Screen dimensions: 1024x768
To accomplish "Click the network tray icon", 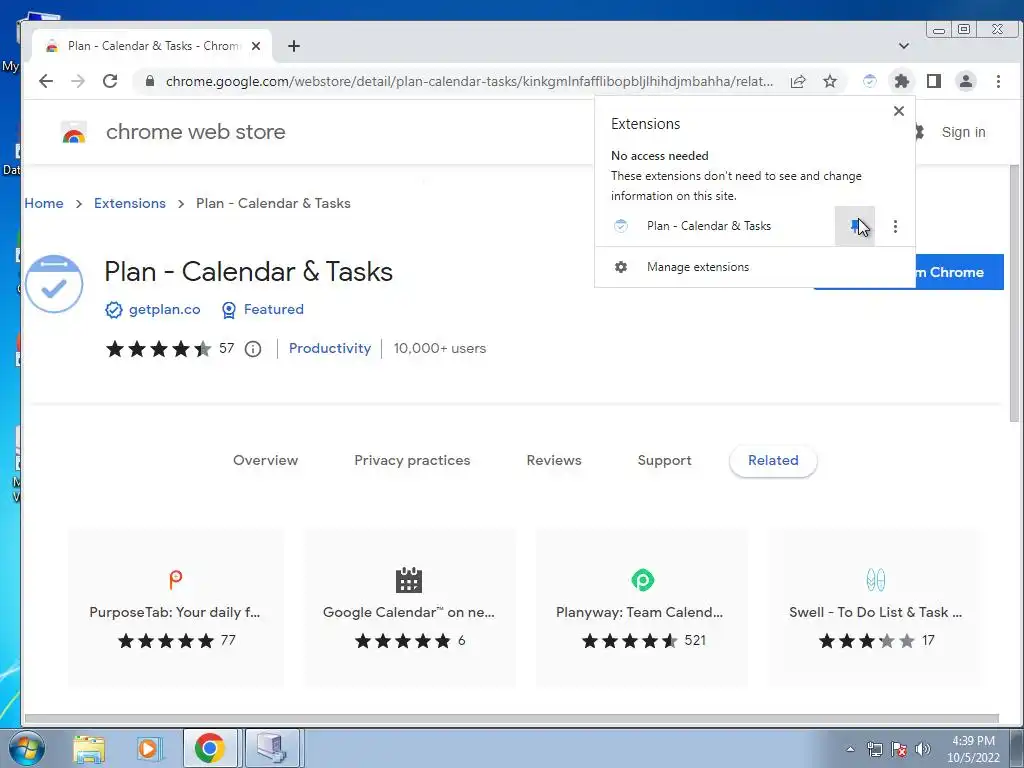I will click(x=874, y=749).
